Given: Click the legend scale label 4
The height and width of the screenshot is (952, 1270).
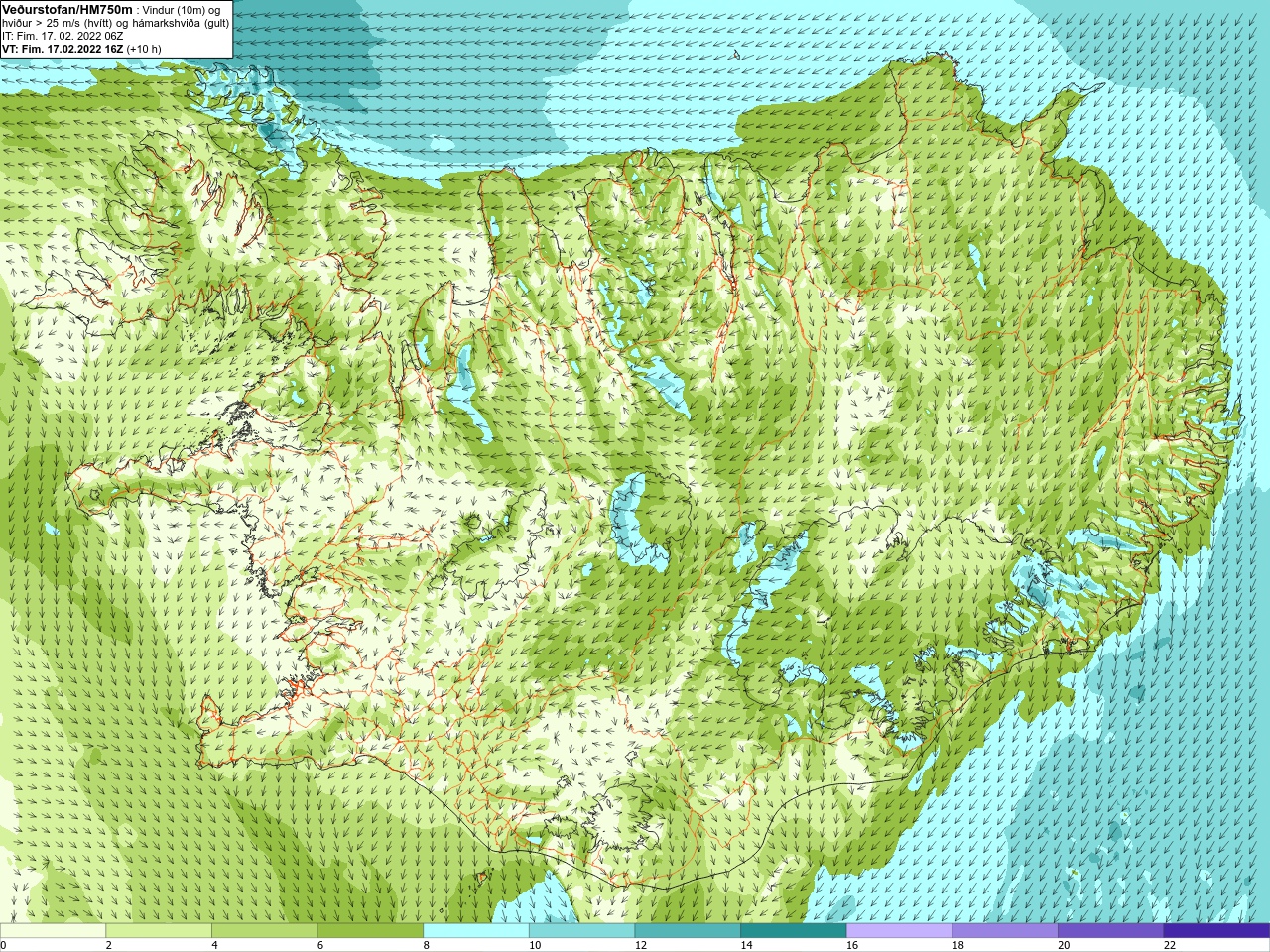Looking at the screenshot, I should point(214,945).
